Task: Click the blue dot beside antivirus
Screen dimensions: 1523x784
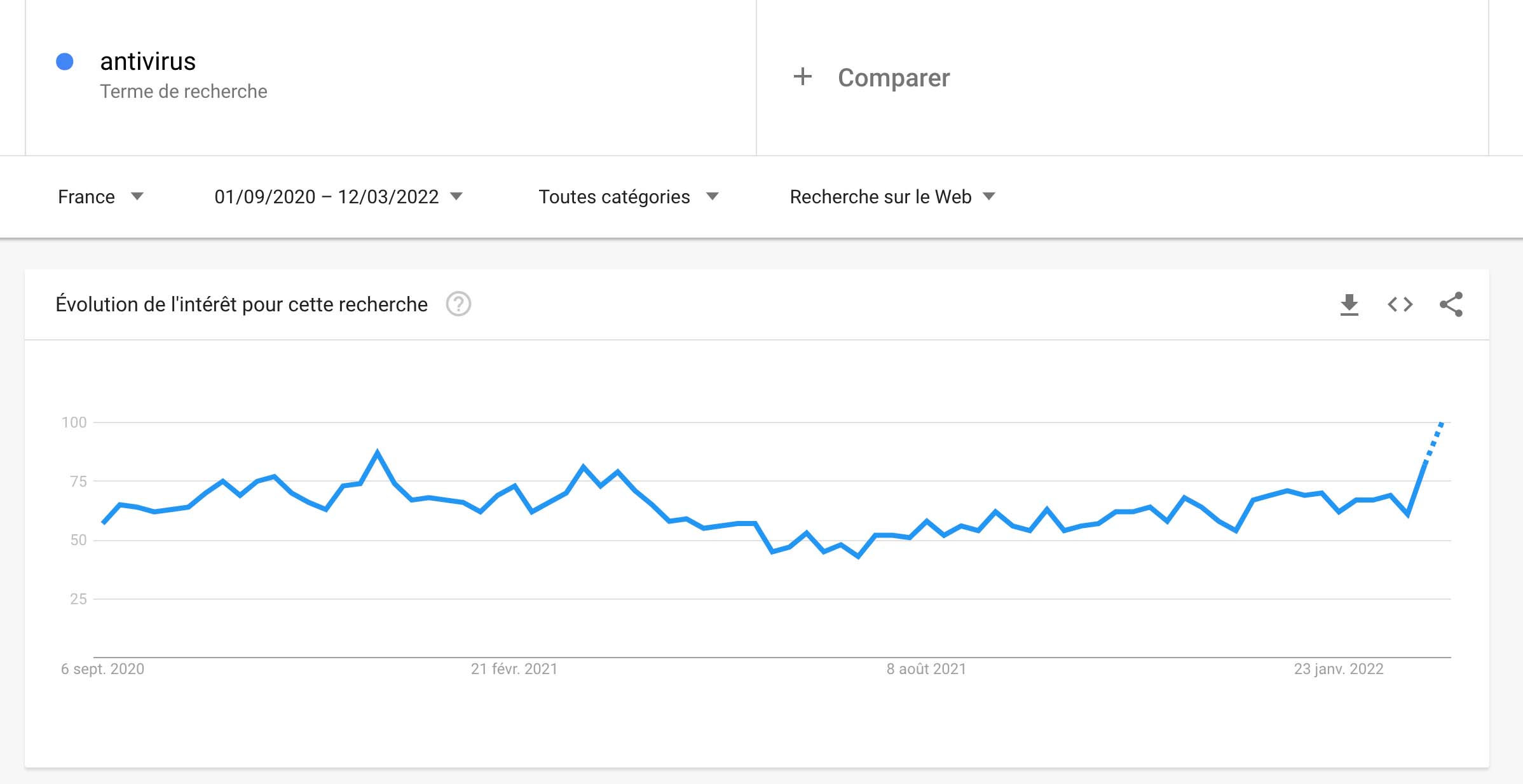Action: [x=65, y=62]
